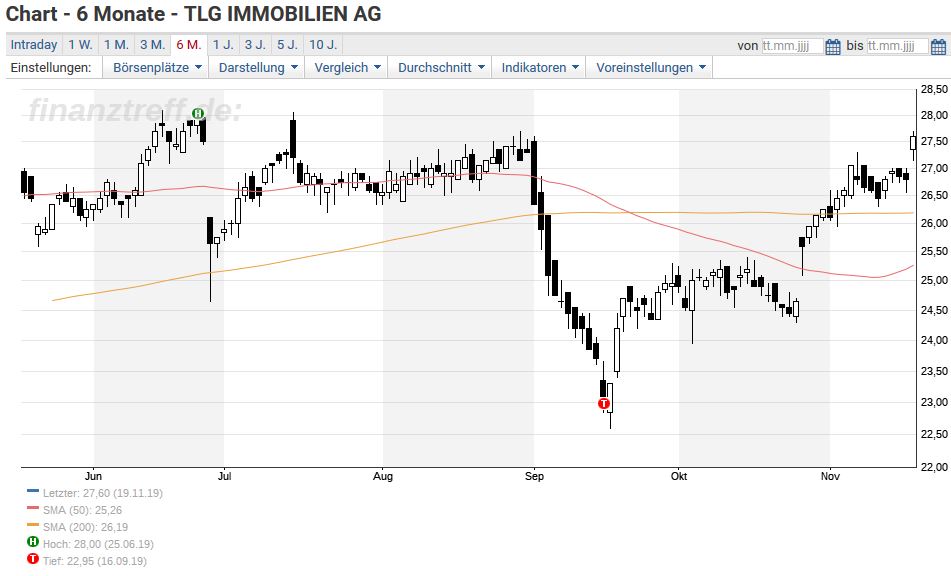Select the 6 M. time range tab

pyautogui.click(x=189, y=45)
